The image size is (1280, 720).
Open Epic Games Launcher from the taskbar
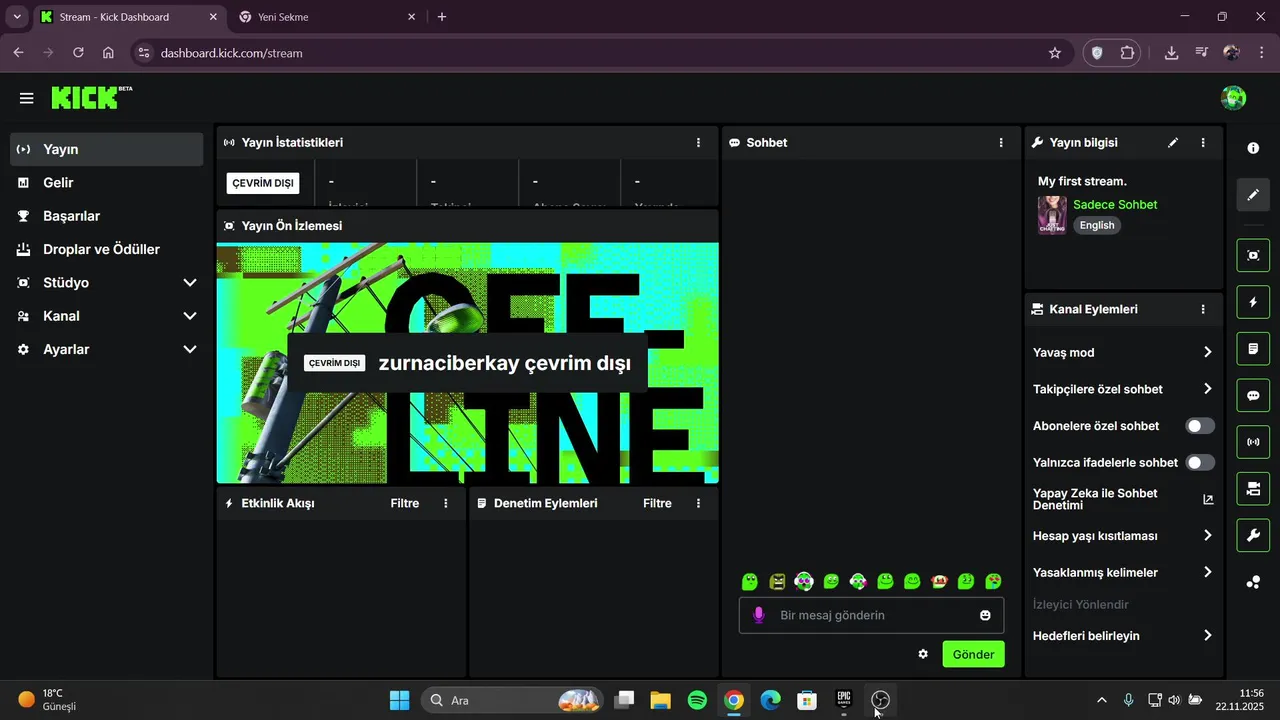click(844, 700)
